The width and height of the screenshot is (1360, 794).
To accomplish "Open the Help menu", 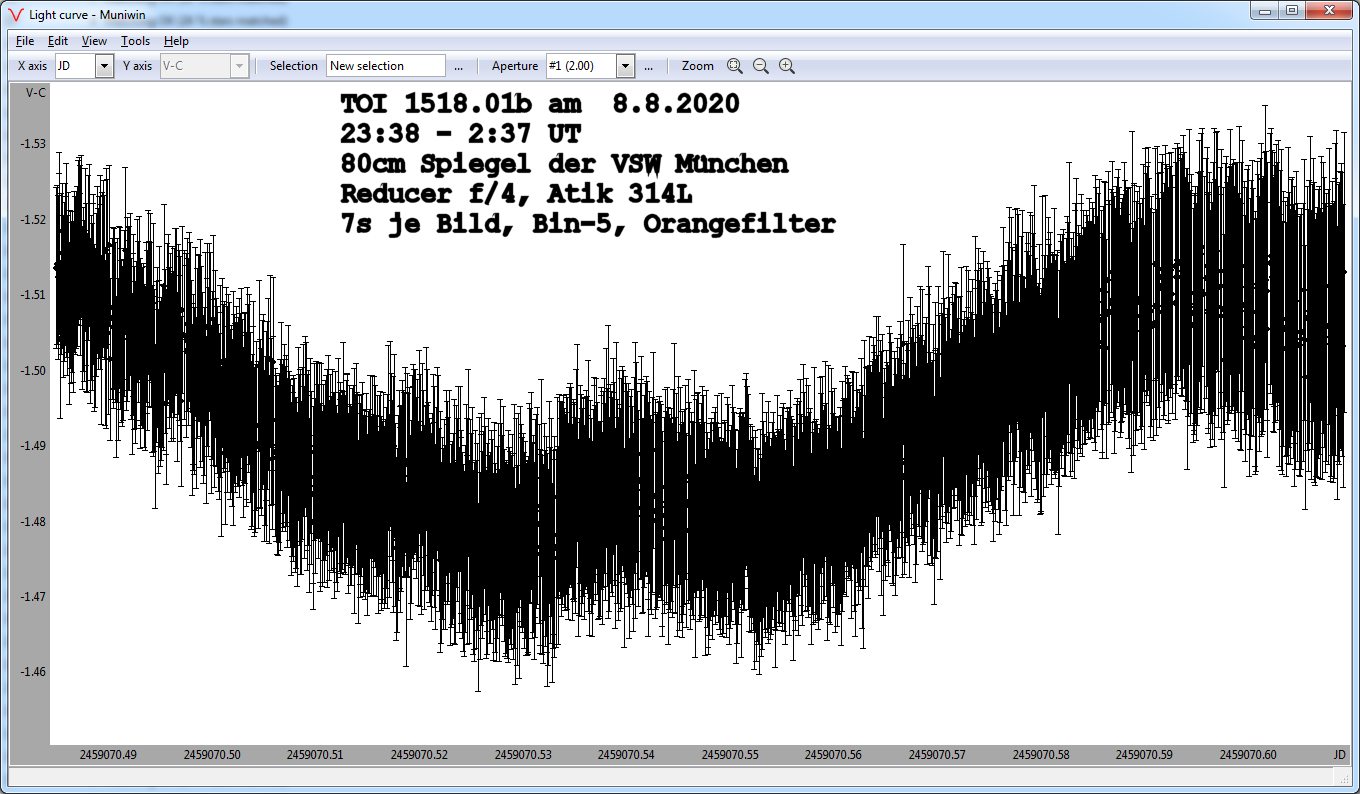I will (x=176, y=41).
